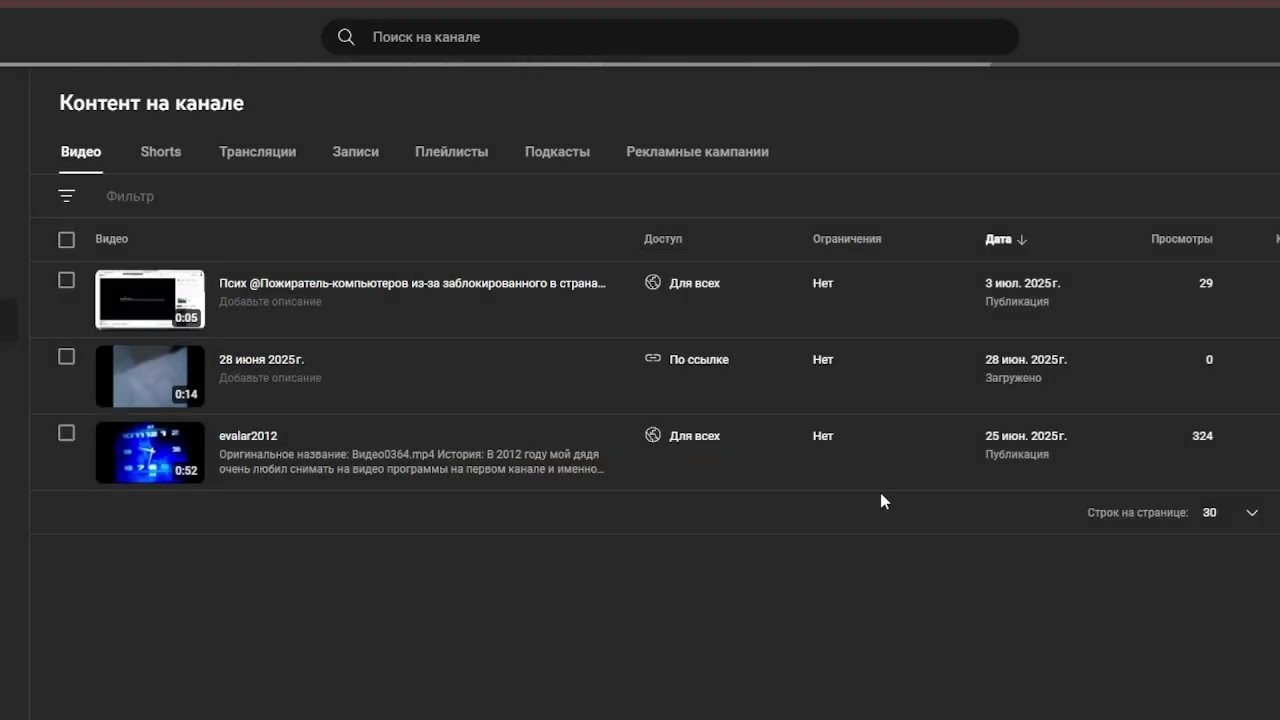Sort by the Дата column header
Viewport: 1280px width, 720px height.
click(998, 239)
